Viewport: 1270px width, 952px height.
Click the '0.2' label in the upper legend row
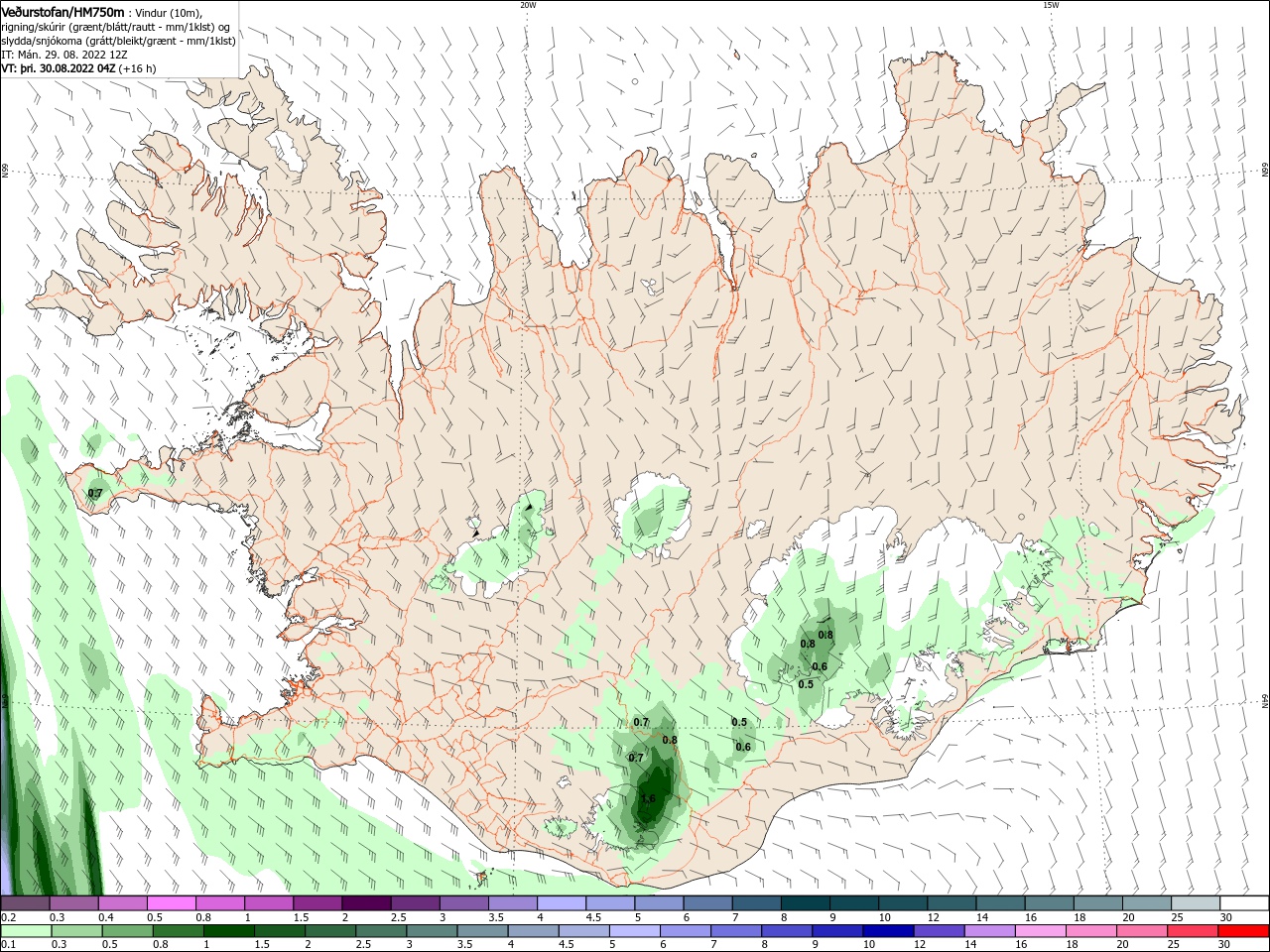8,917
